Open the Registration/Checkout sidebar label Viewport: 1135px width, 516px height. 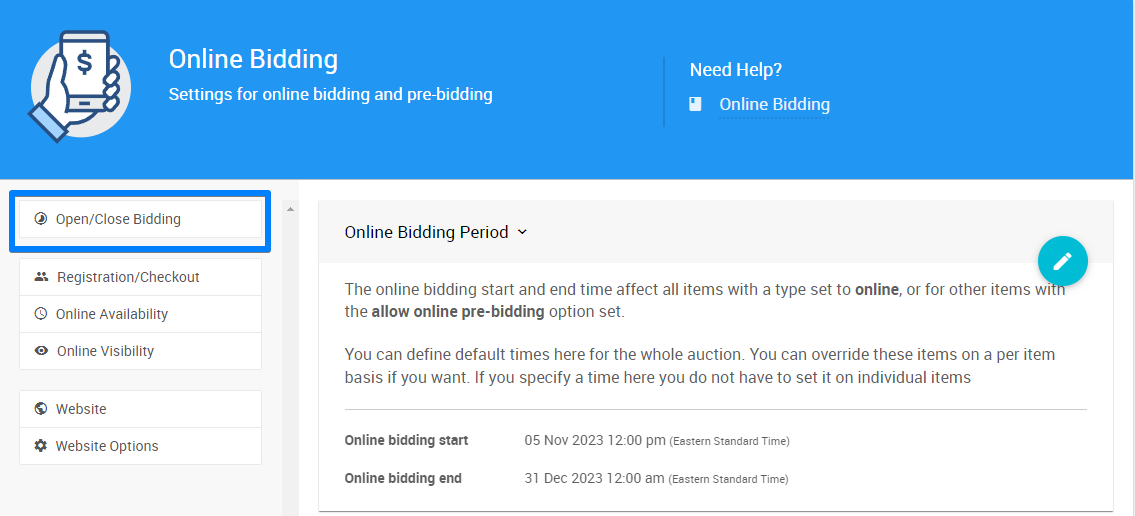(x=128, y=277)
